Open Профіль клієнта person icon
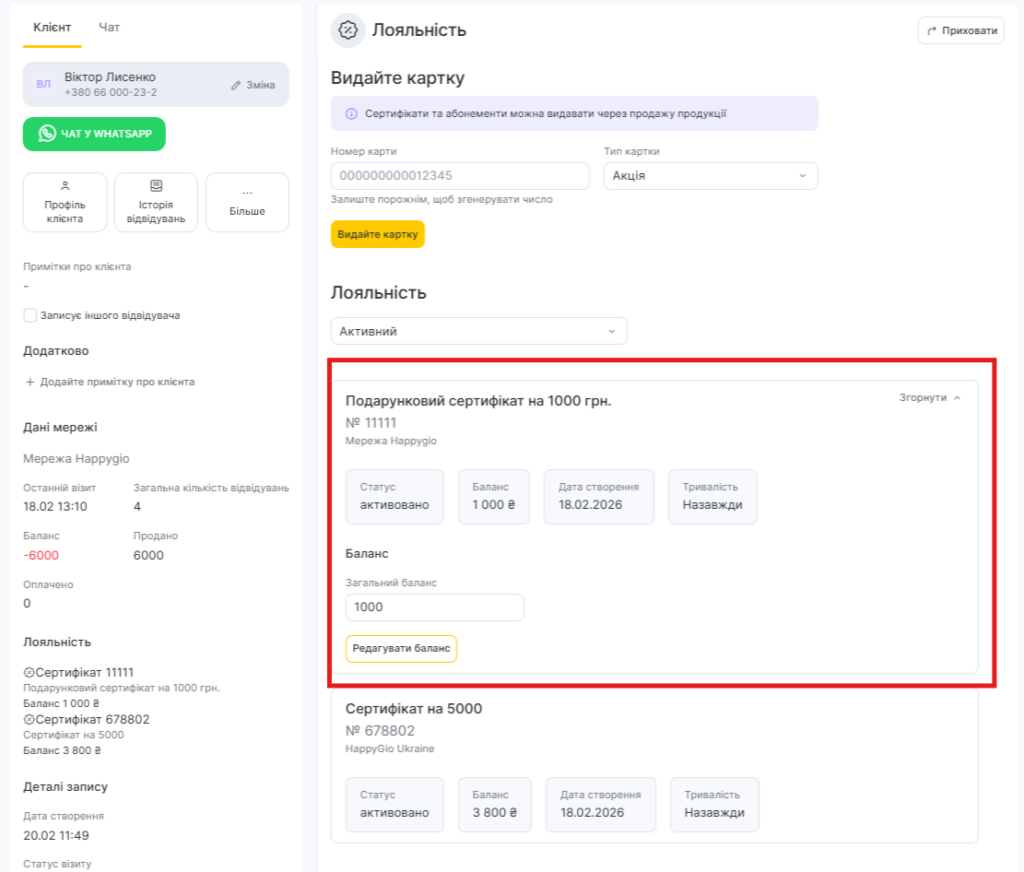The height and width of the screenshot is (872, 1024). pyautogui.click(x=65, y=186)
